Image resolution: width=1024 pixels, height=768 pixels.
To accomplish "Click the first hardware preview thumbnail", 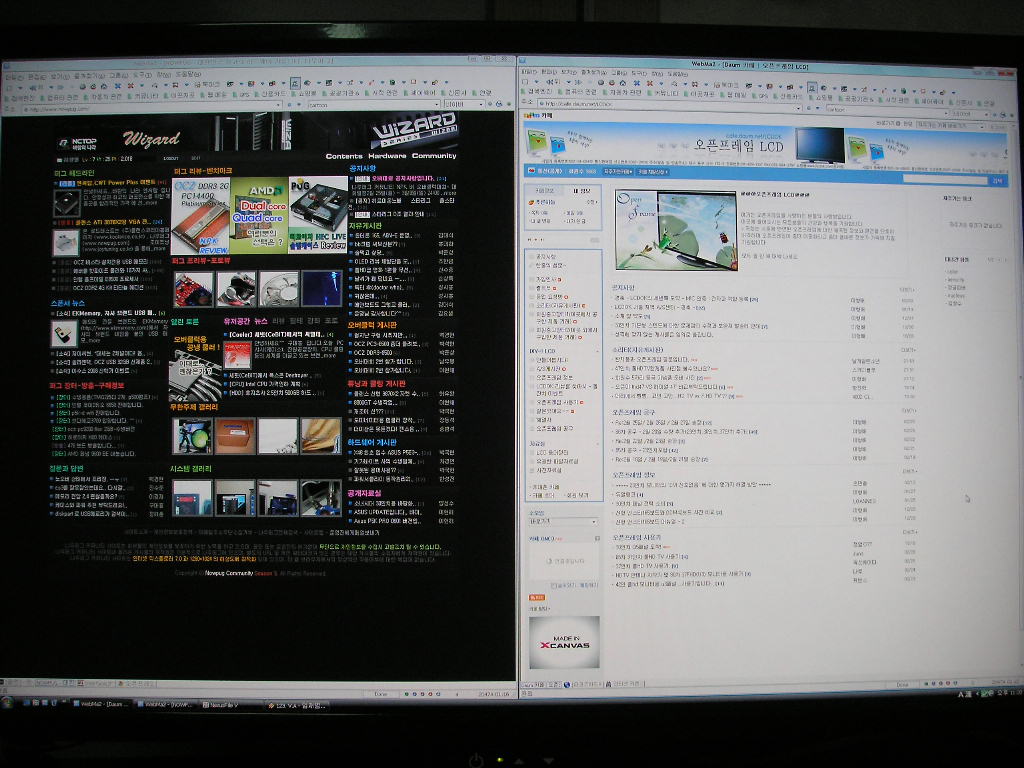I will 194,289.
